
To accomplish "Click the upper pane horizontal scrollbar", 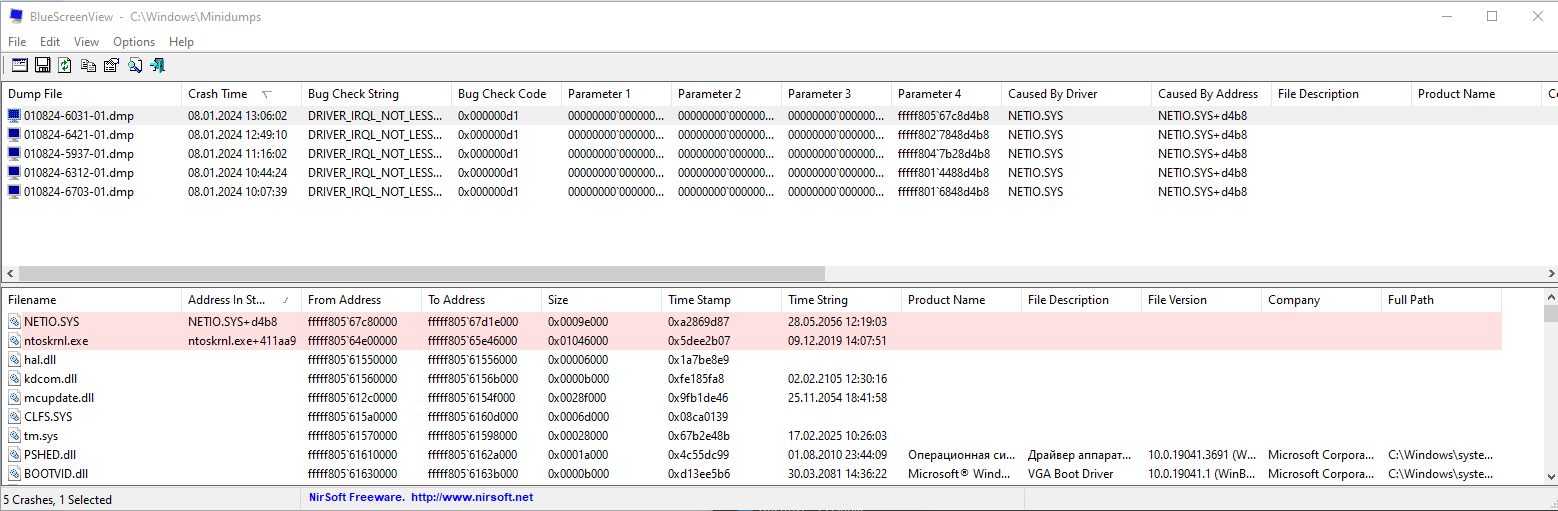I will (420, 273).
